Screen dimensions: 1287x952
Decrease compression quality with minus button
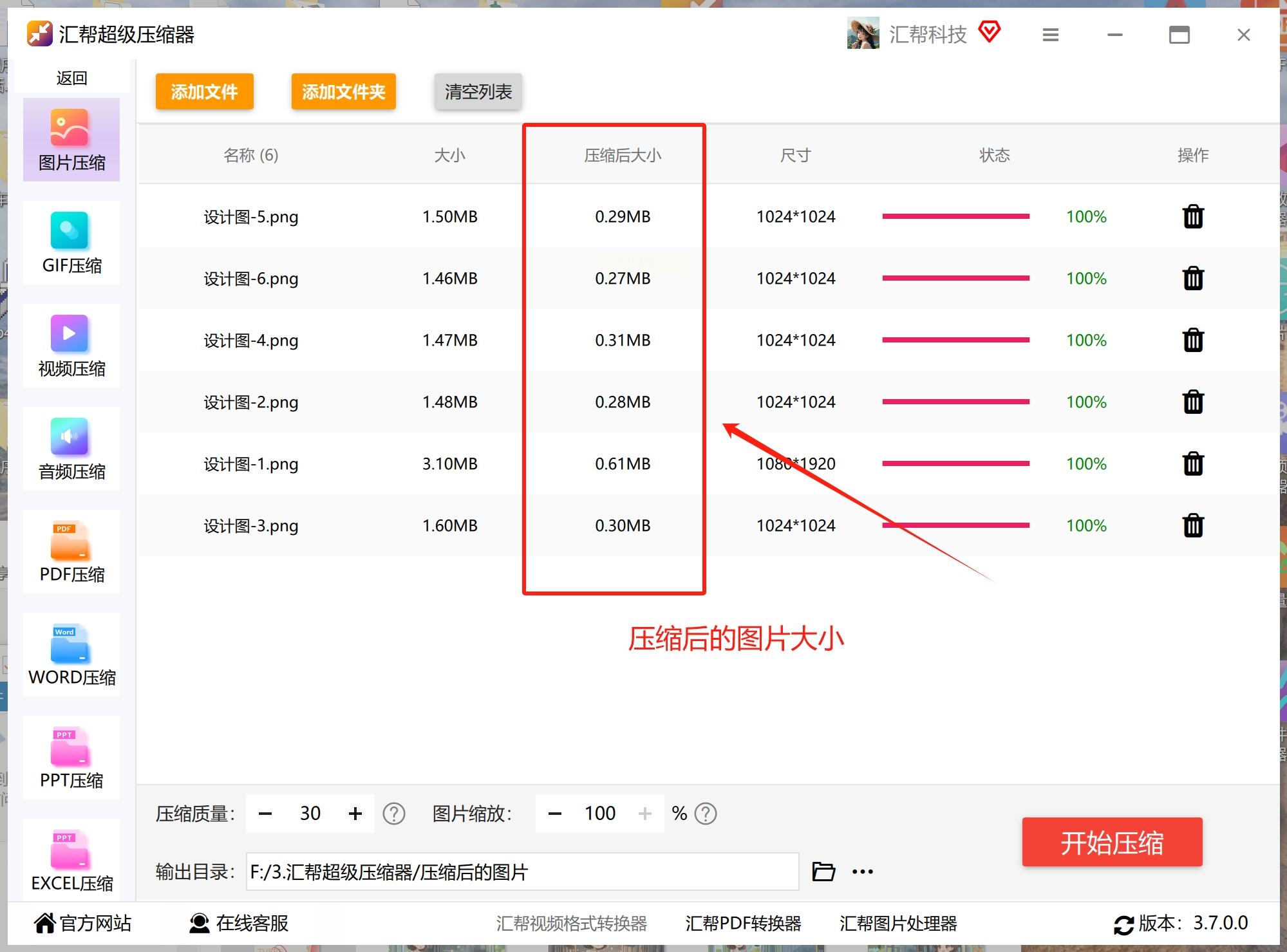click(265, 814)
